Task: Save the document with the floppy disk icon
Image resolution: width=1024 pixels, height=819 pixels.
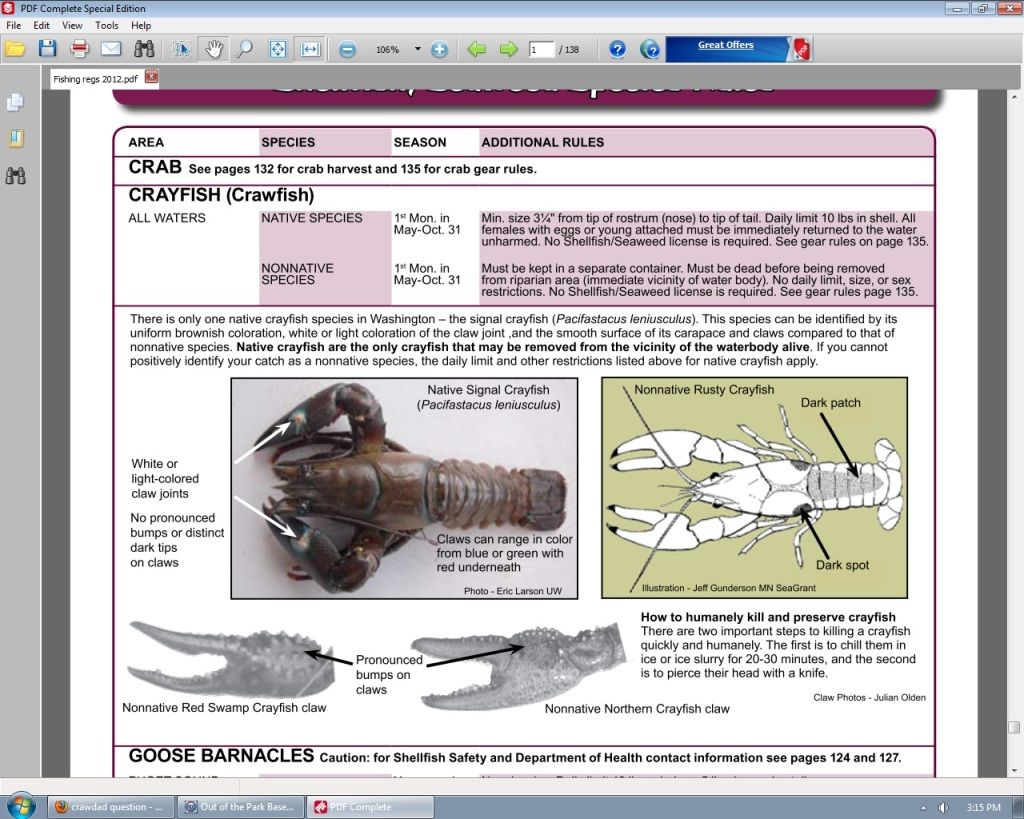Action: pos(47,49)
